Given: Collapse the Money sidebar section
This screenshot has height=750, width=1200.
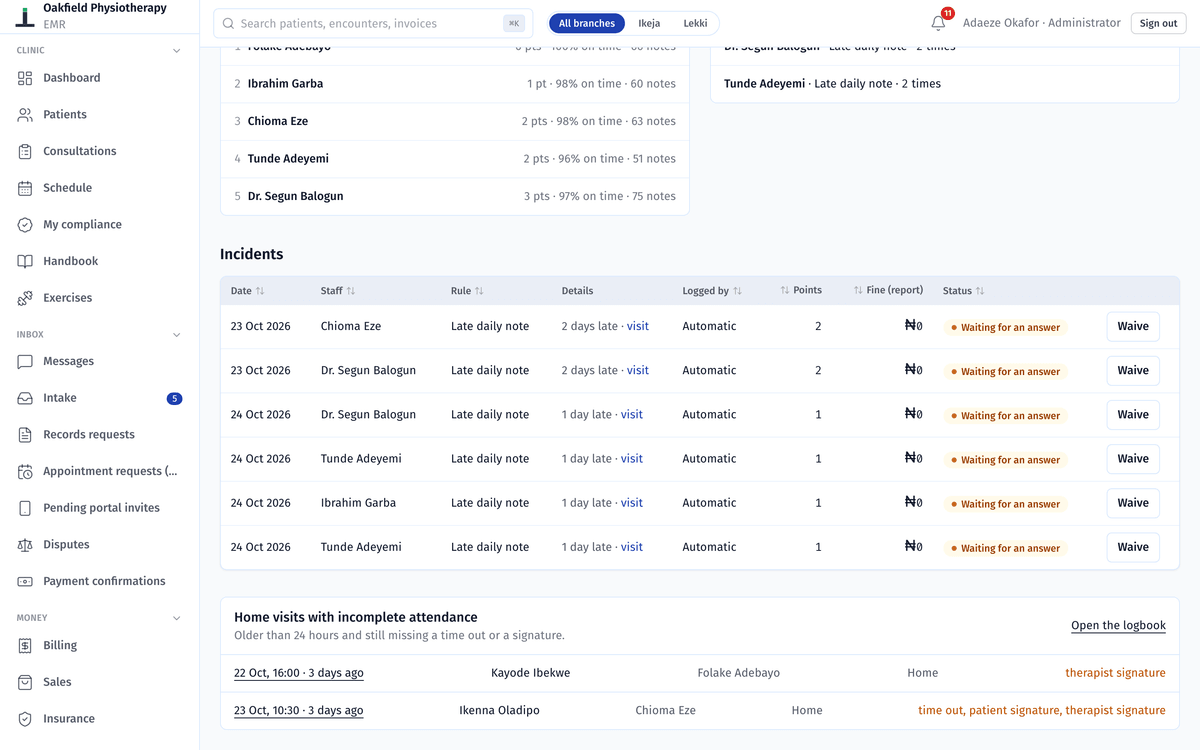Looking at the screenshot, I should point(177,618).
